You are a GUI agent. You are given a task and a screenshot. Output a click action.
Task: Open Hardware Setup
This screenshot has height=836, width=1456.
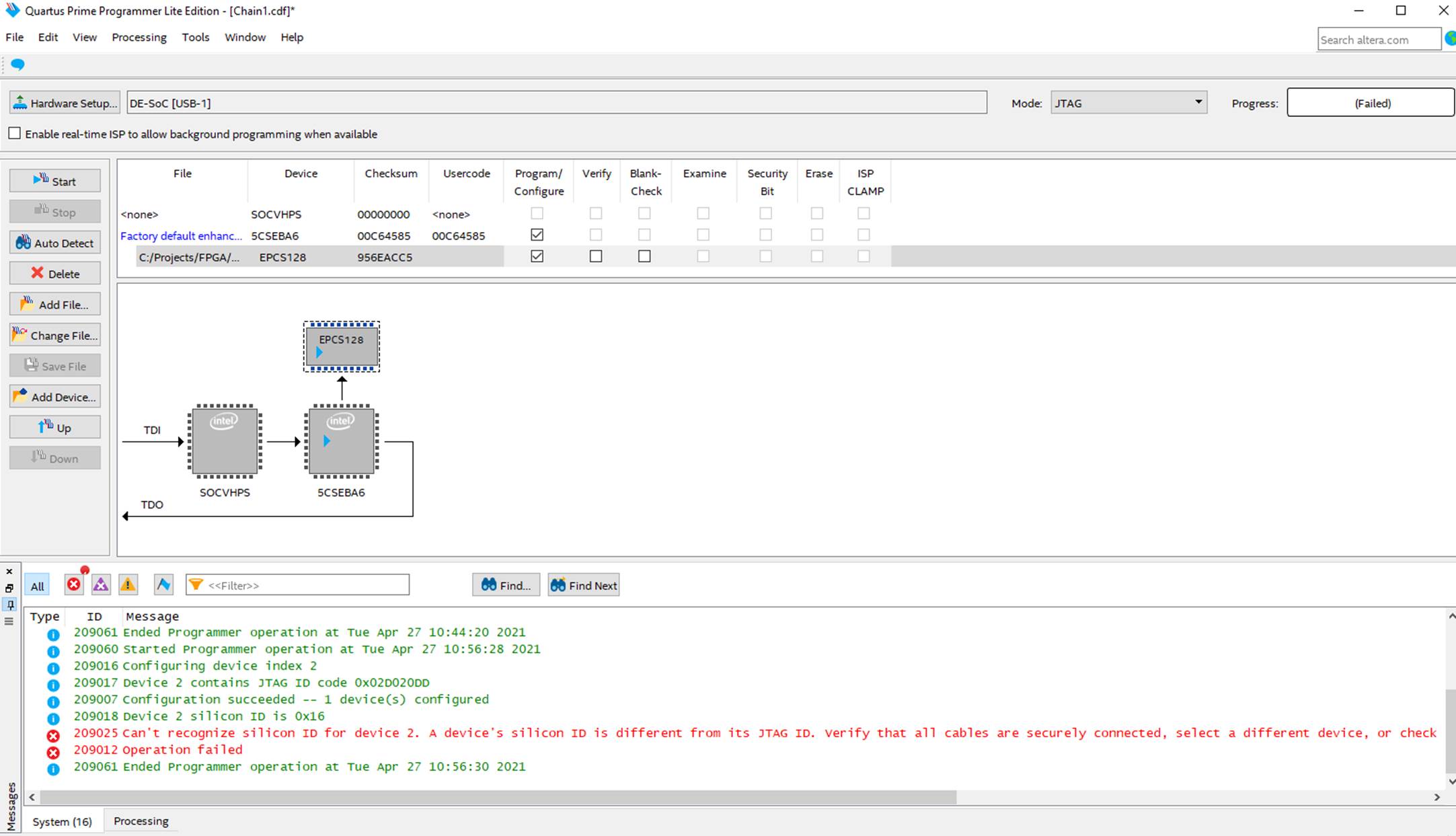pyautogui.click(x=65, y=103)
